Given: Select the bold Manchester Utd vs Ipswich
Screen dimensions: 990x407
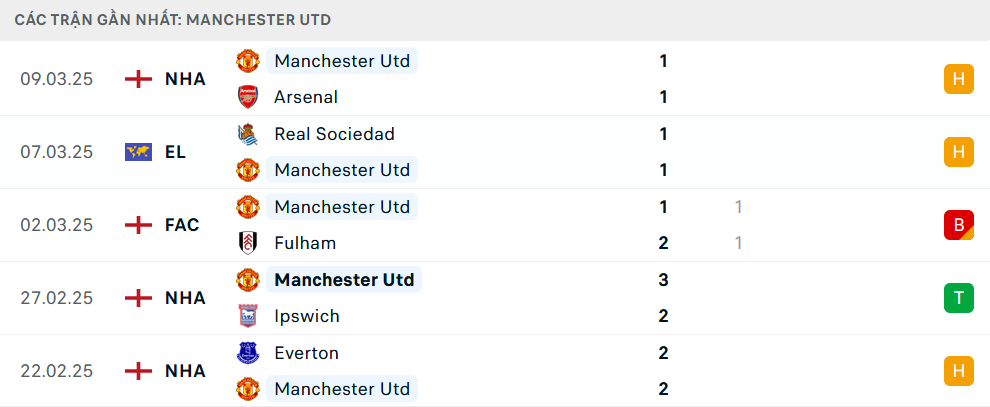Looking at the screenshot, I should click(344, 280).
